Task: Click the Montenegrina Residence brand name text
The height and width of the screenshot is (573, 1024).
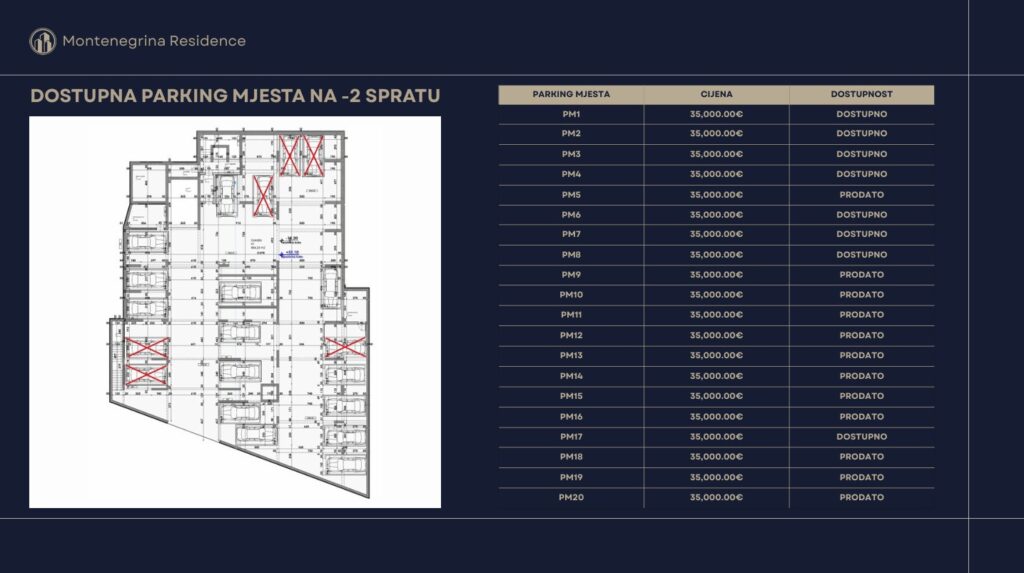Action: click(x=153, y=41)
